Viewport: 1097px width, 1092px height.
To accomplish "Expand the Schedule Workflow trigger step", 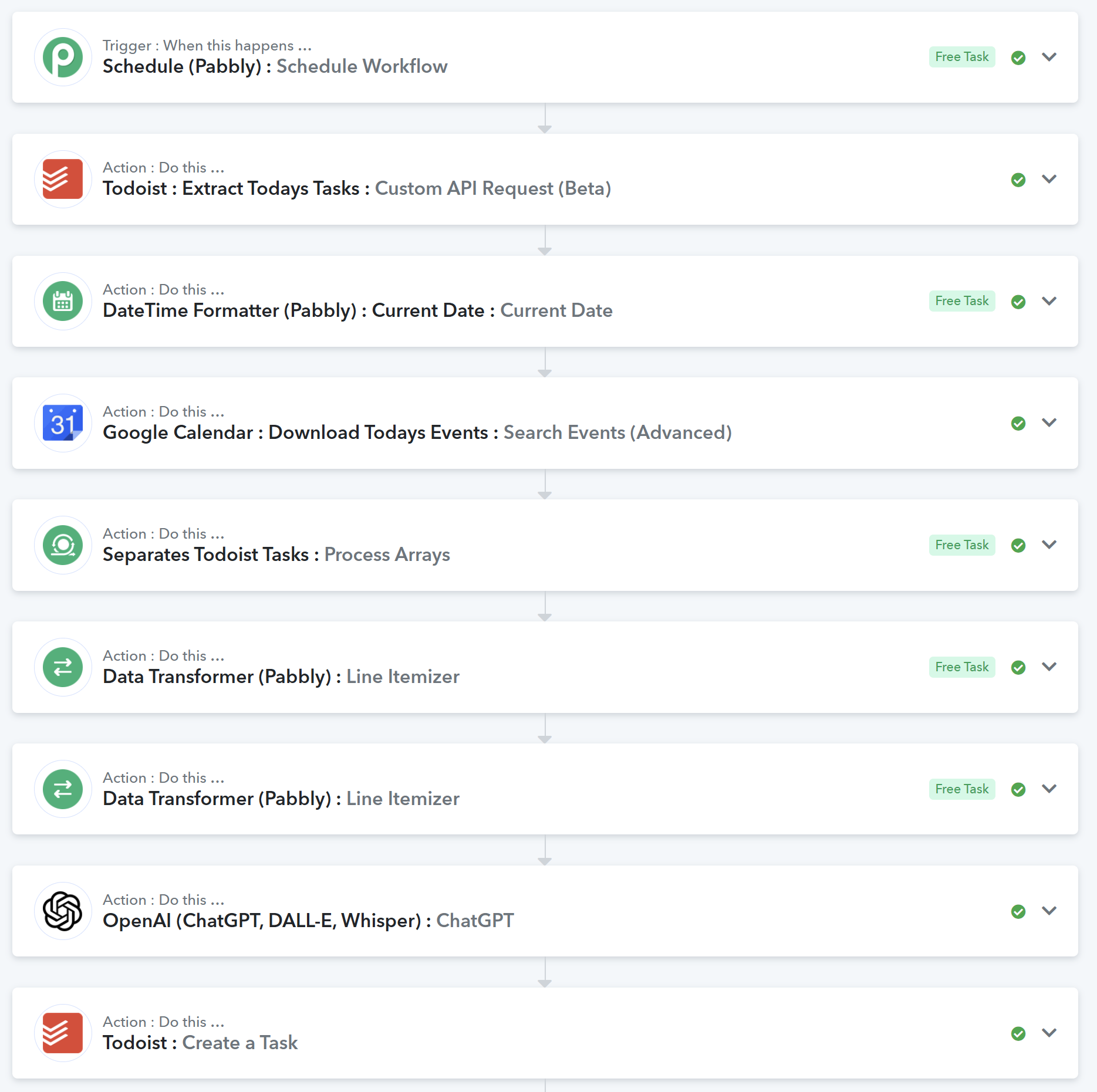I will 1049,57.
